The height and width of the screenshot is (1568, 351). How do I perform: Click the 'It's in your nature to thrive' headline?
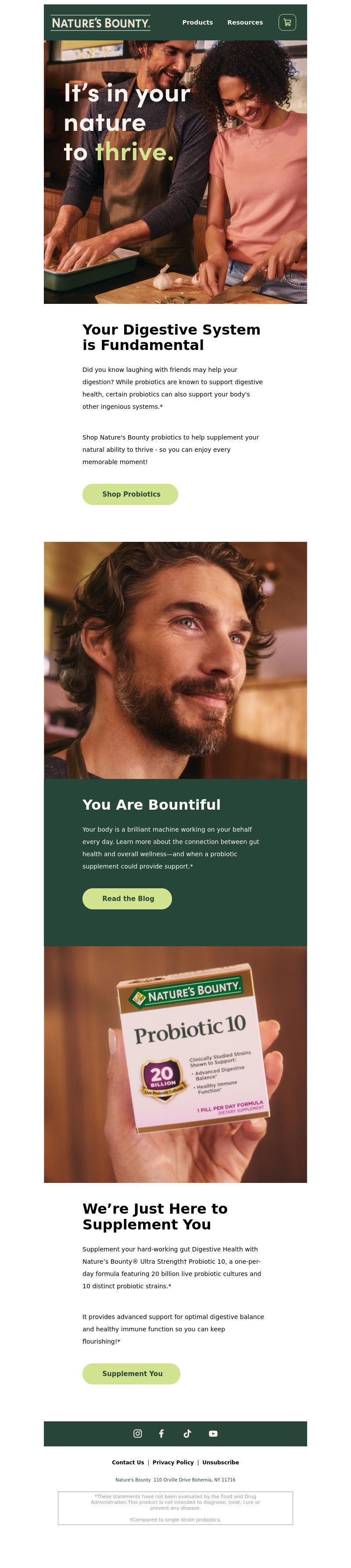[127, 123]
